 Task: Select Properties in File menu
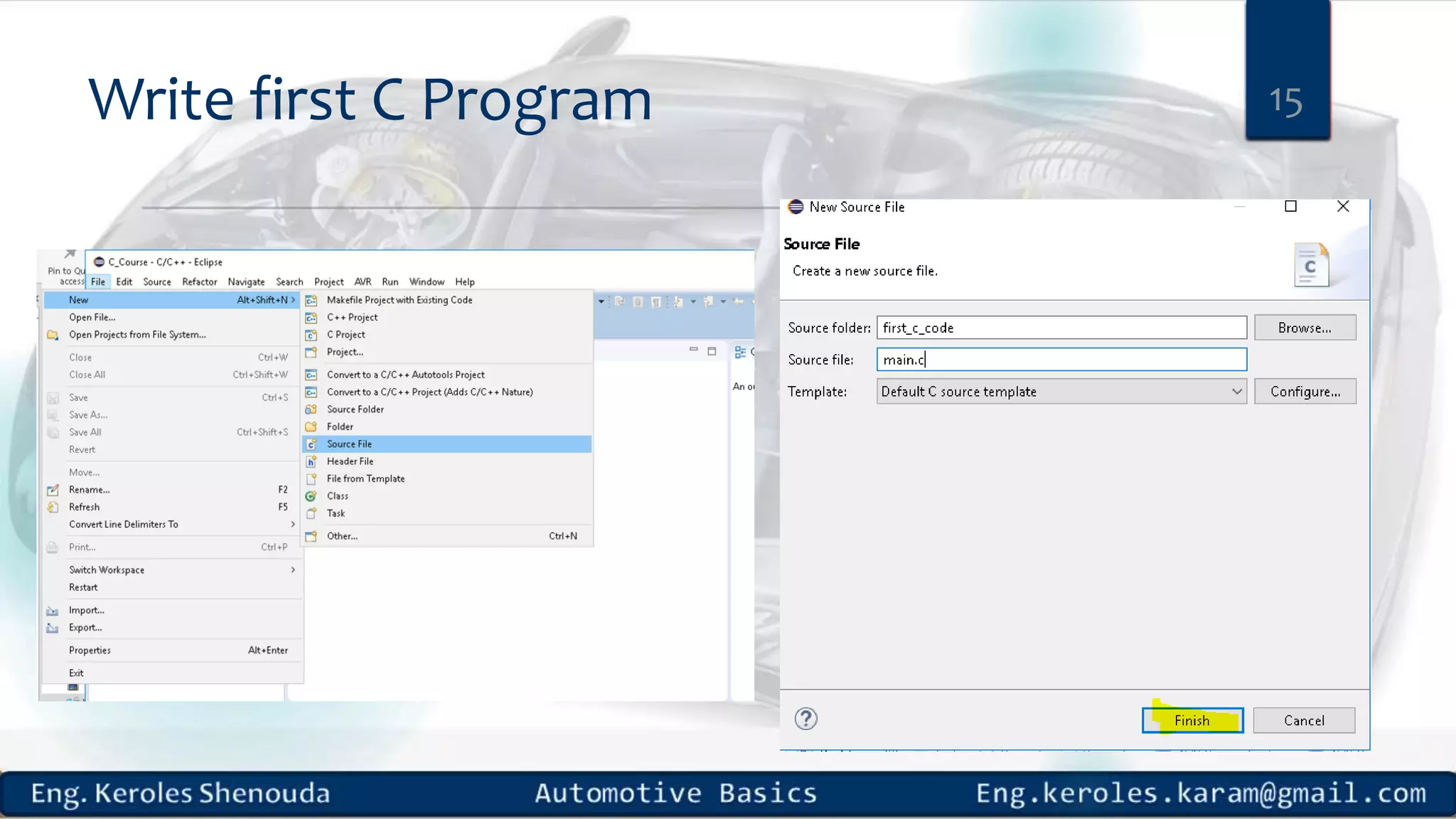pos(172,651)
